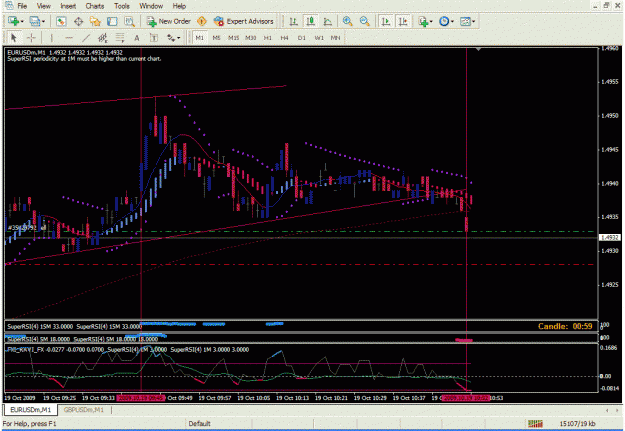Screen dimensions: 625x431
Task: Expand the Indicators dropdown arrow
Action: [431, 22]
